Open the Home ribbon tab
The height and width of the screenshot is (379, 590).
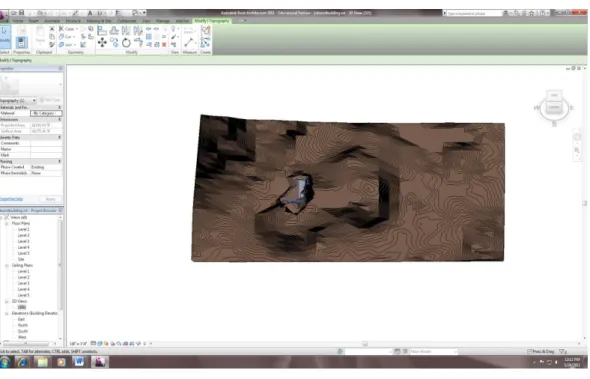pyautogui.click(x=18, y=21)
